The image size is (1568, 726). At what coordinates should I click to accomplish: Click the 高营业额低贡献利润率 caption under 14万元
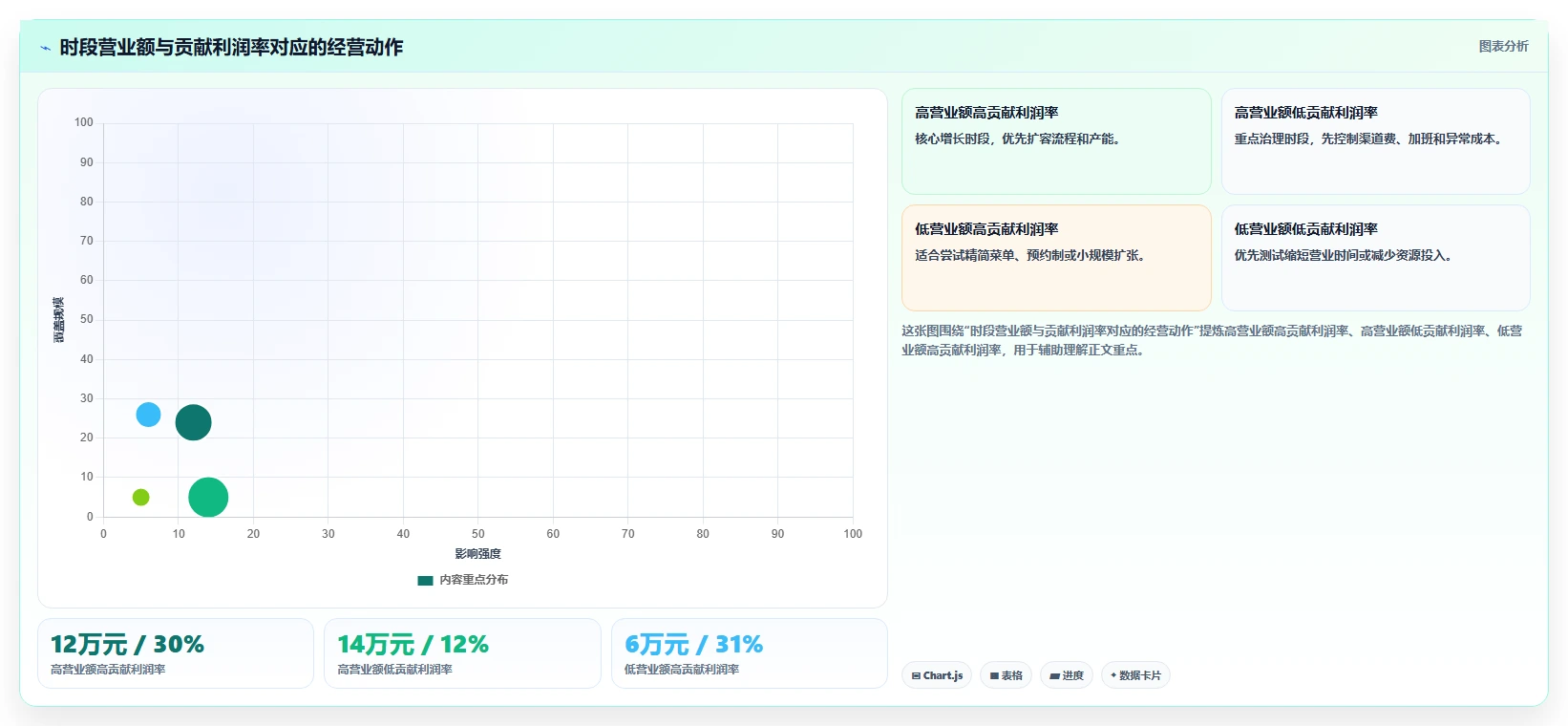pyautogui.click(x=394, y=670)
